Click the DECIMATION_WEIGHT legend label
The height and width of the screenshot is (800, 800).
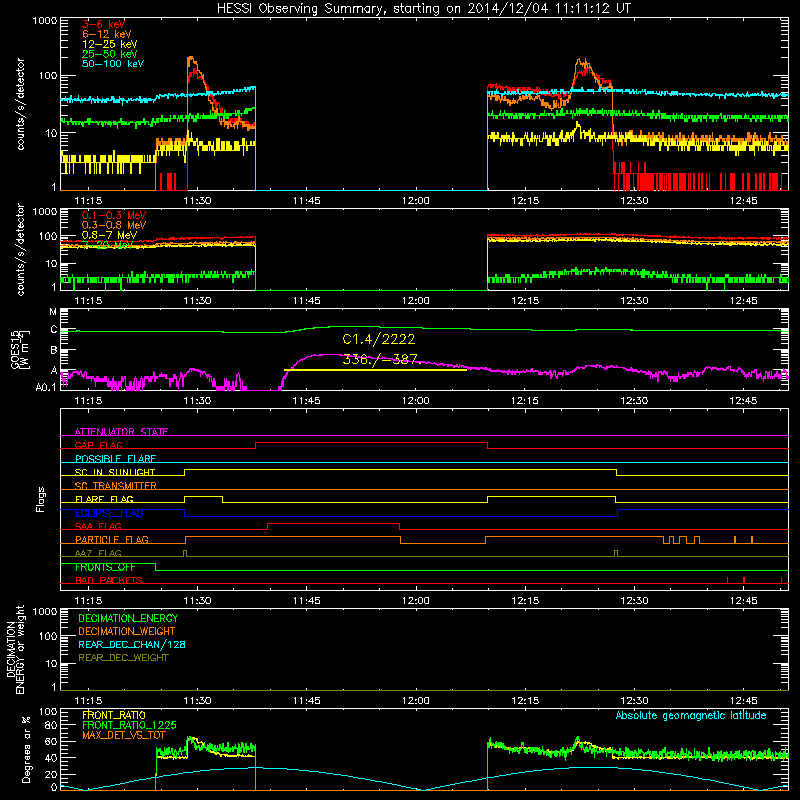[x=127, y=631]
